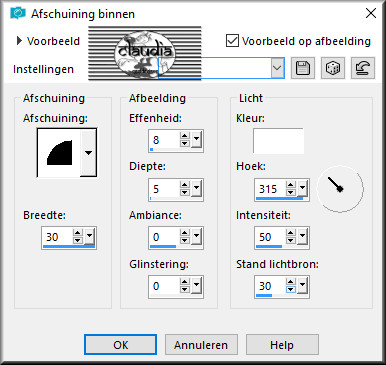Viewport: 386px width, 365px height.
Task: Click the randomize parameters dice icon
Action: click(x=333, y=68)
